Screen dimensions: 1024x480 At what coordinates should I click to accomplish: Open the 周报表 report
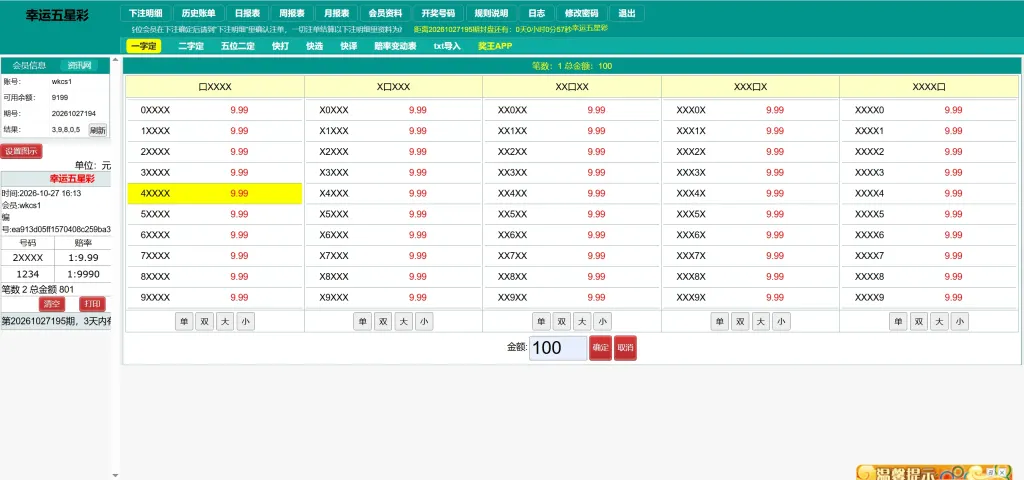[292, 14]
